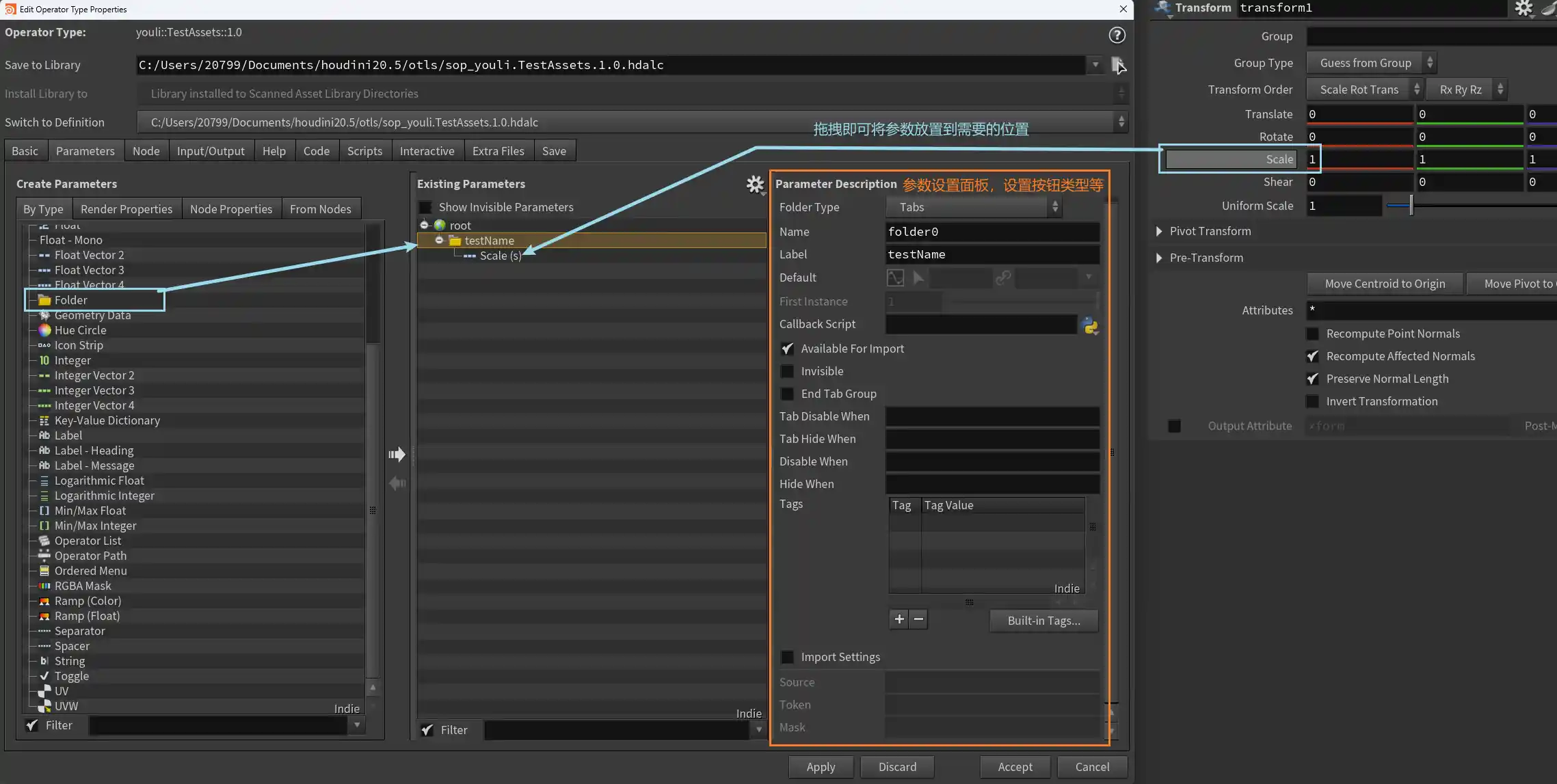The image size is (1557, 784).
Task: Adjust the Uniform Scale slider
Action: (1411, 206)
